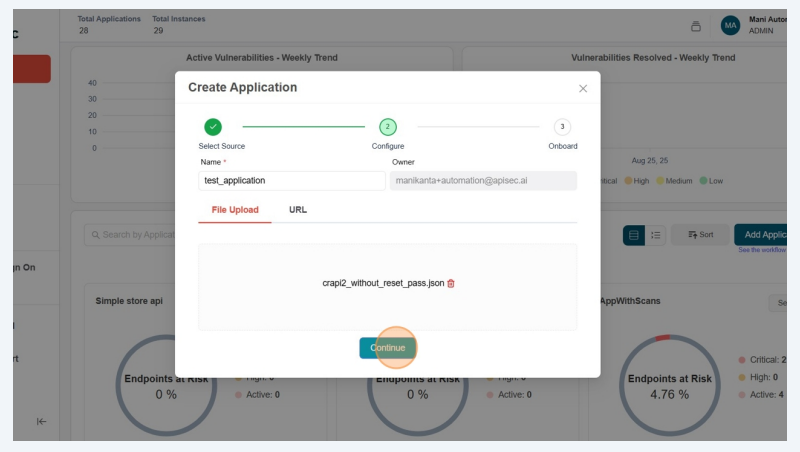The image size is (800, 452).
Task: Click the Owner email field
Action: 483,181
